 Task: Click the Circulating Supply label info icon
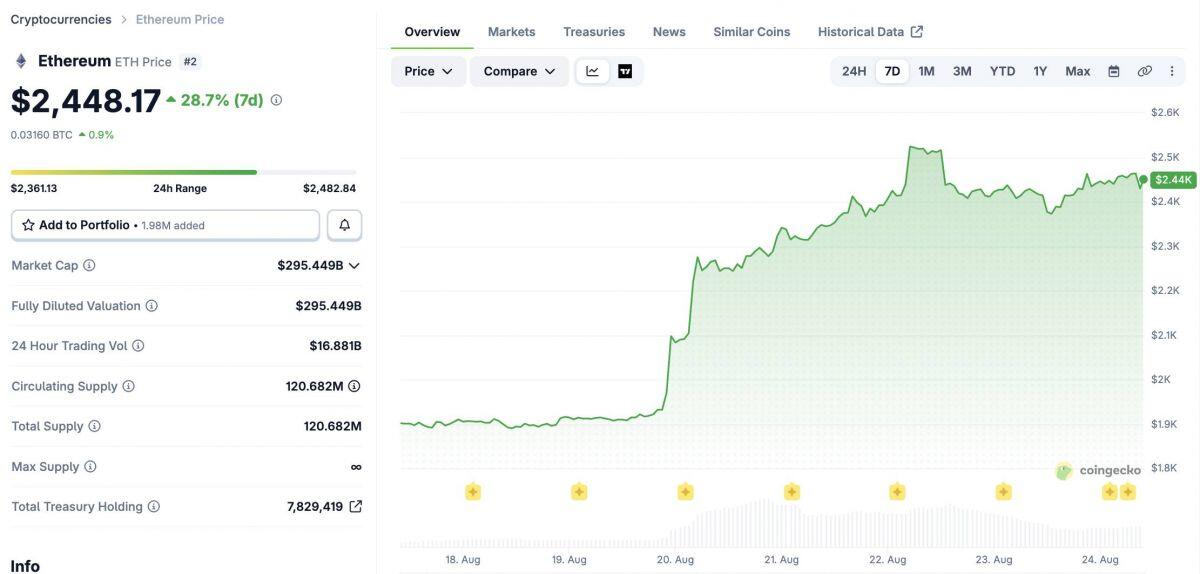pyautogui.click(x=128, y=386)
